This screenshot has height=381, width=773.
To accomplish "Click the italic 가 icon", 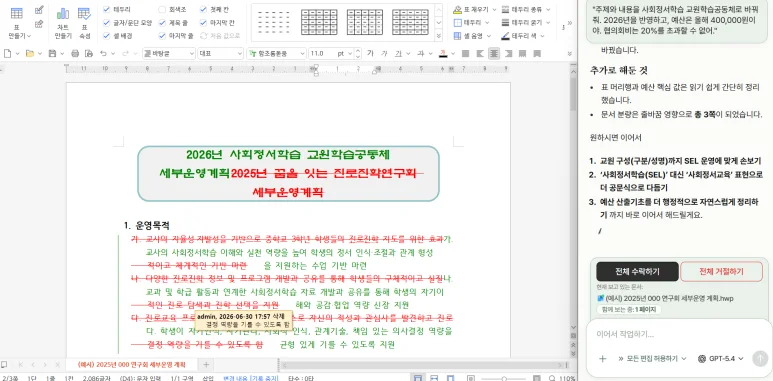I will click(x=385, y=53).
